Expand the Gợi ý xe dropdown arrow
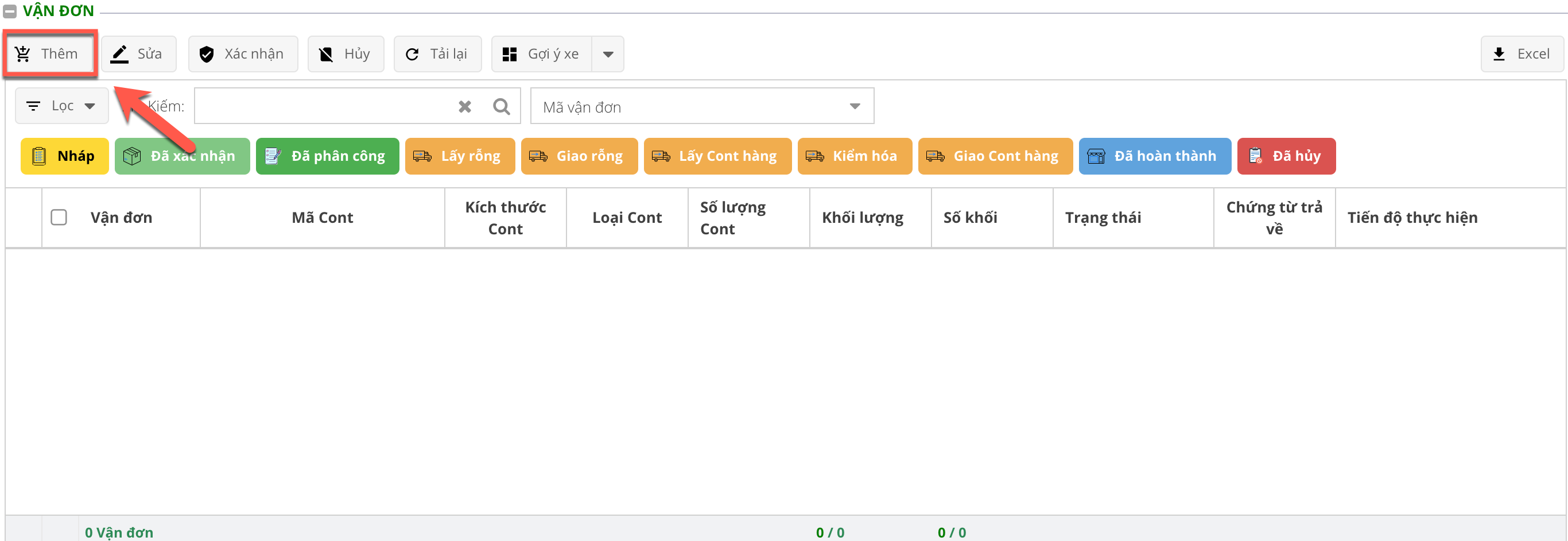The width and height of the screenshot is (1568, 541). [x=607, y=54]
